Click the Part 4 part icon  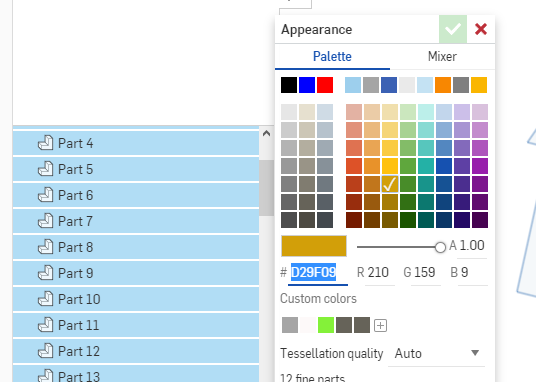pyautogui.click(x=45, y=143)
